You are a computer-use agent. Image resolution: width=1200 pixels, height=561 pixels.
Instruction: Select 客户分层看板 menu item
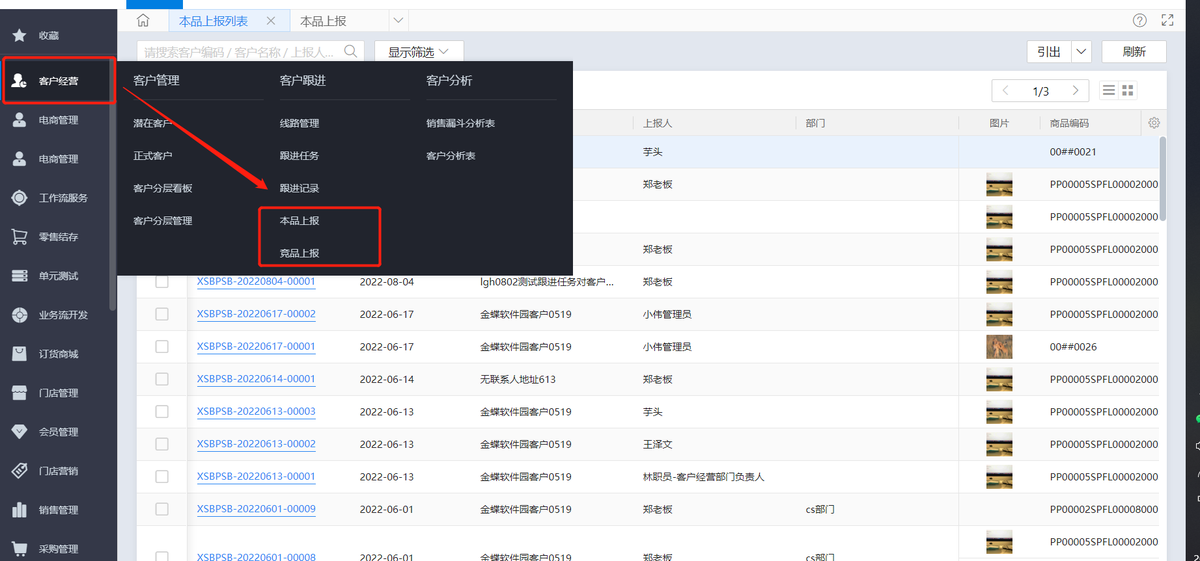point(163,188)
